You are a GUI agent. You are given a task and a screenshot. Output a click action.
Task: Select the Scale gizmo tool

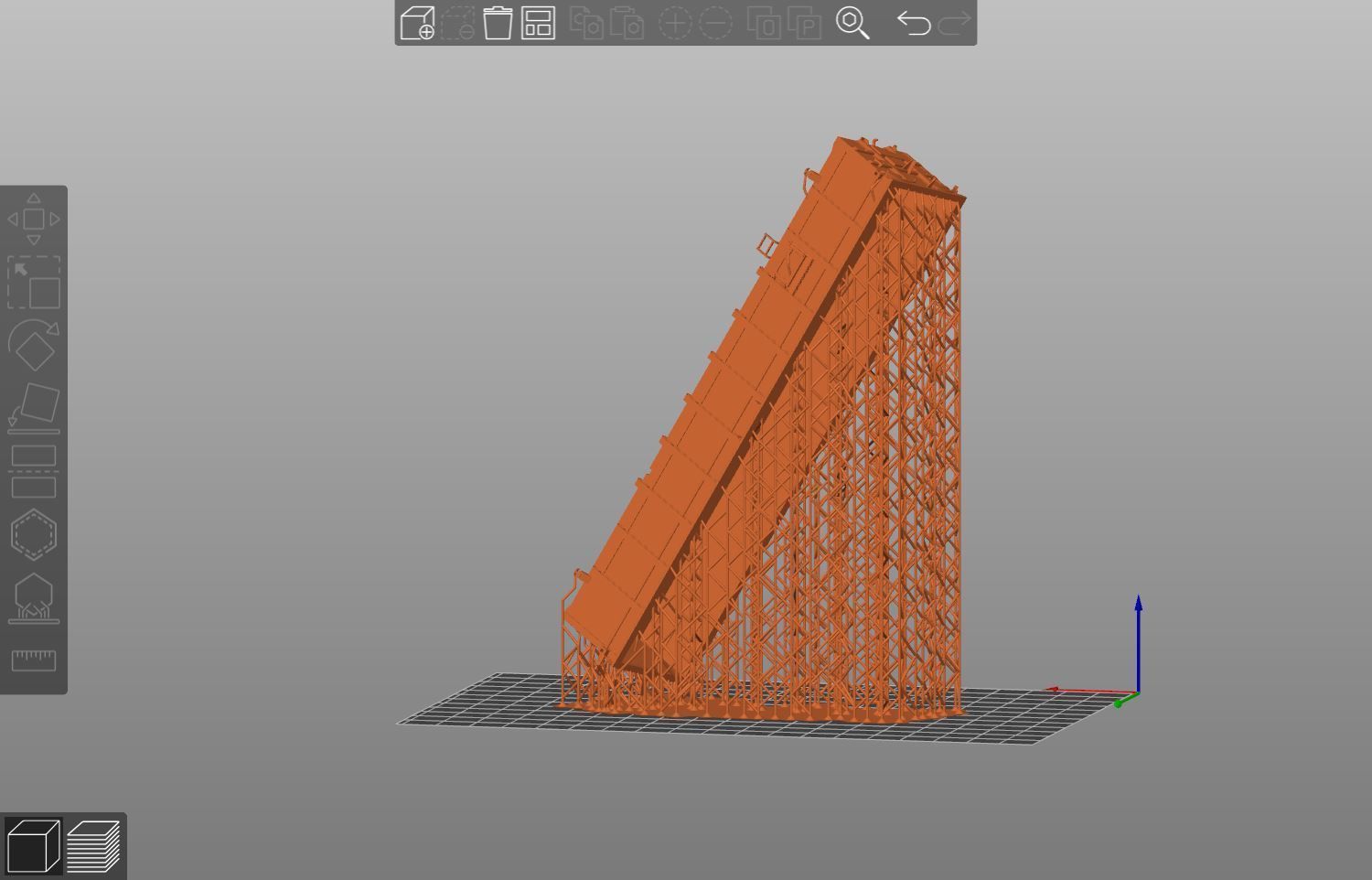tap(34, 282)
